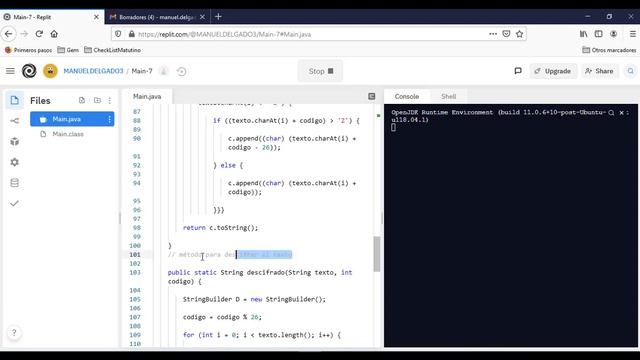Screen dimensions: 640x360
Task: Open the Replit hamburger menu
Action: point(10,71)
